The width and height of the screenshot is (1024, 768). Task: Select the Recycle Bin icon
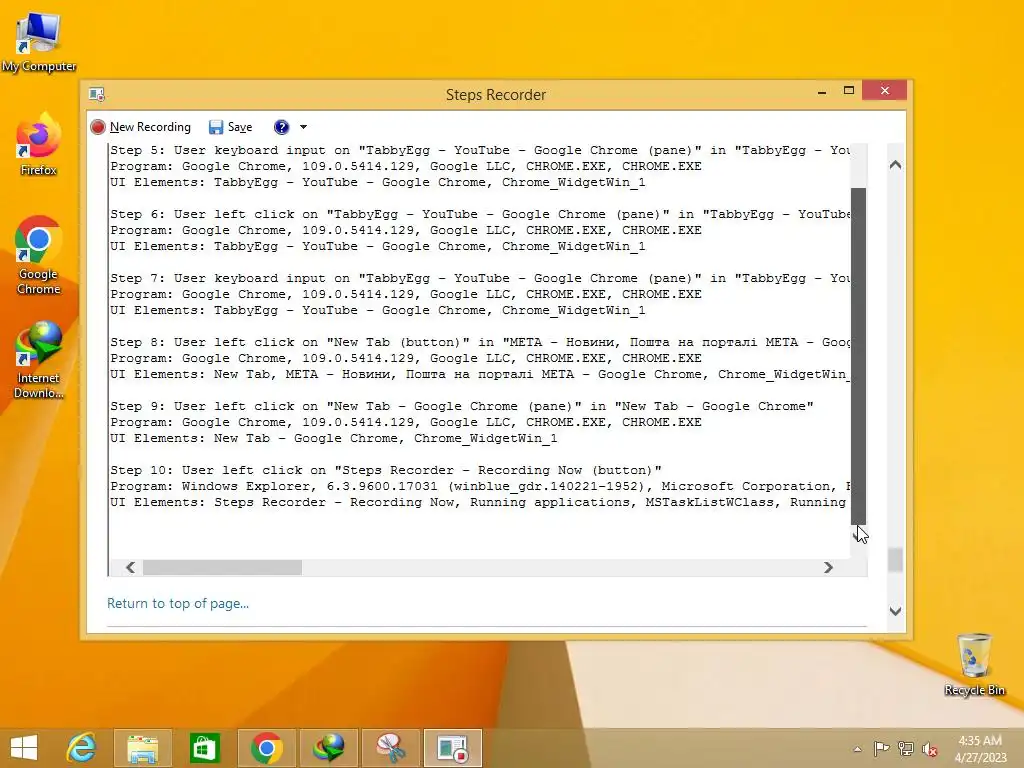974,664
